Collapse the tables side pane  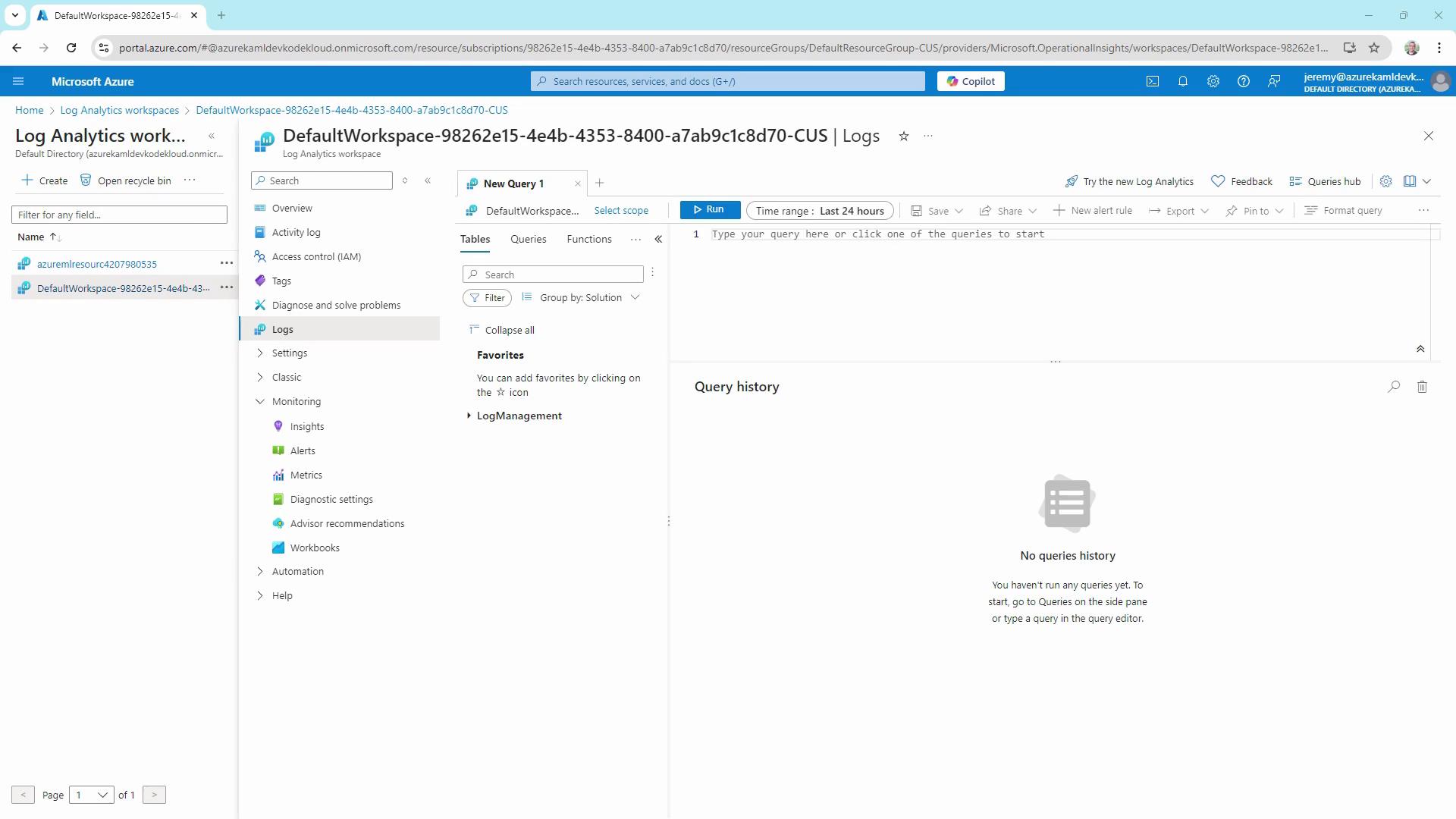point(658,239)
